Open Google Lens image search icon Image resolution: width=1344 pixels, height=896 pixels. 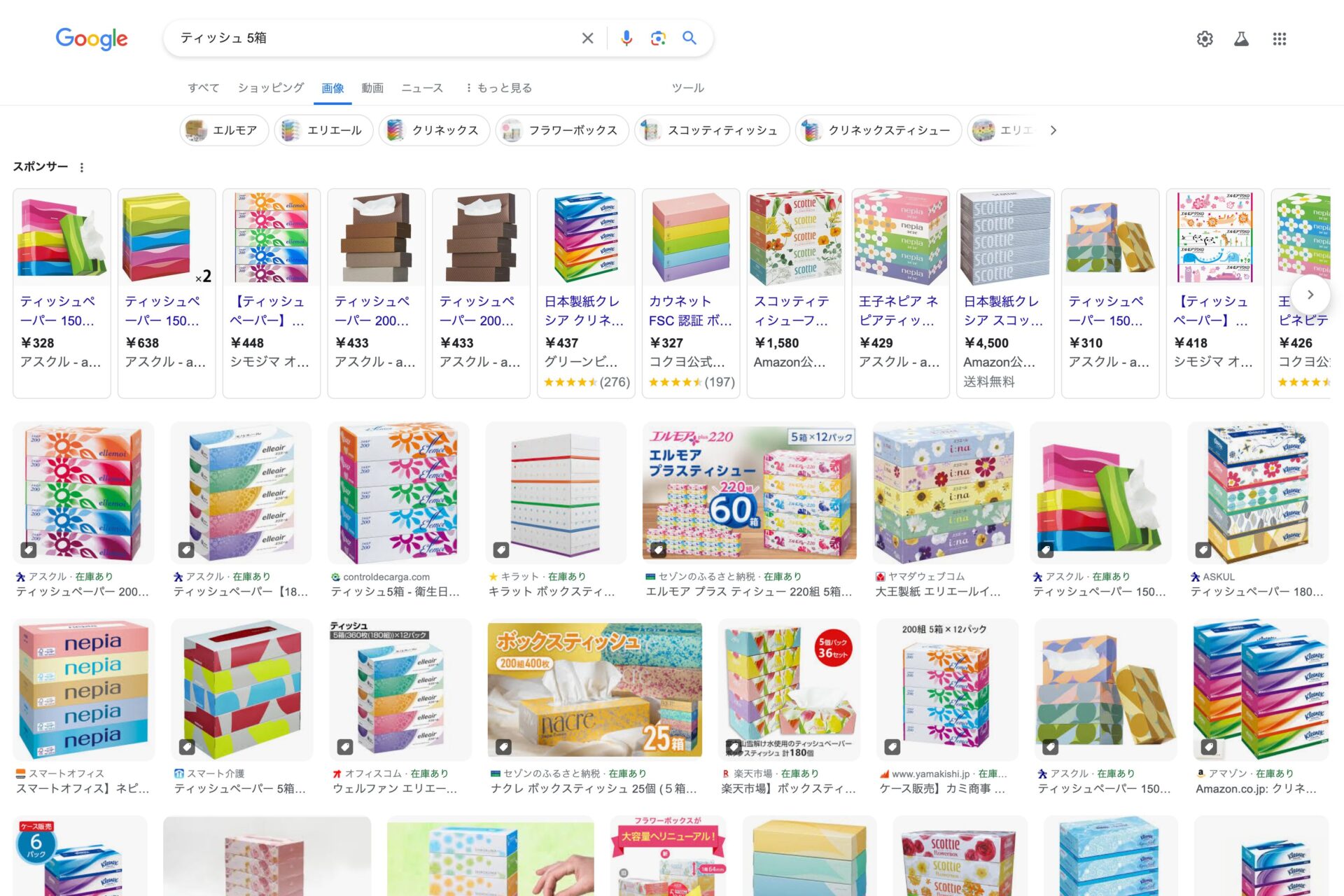click(658, 38)
